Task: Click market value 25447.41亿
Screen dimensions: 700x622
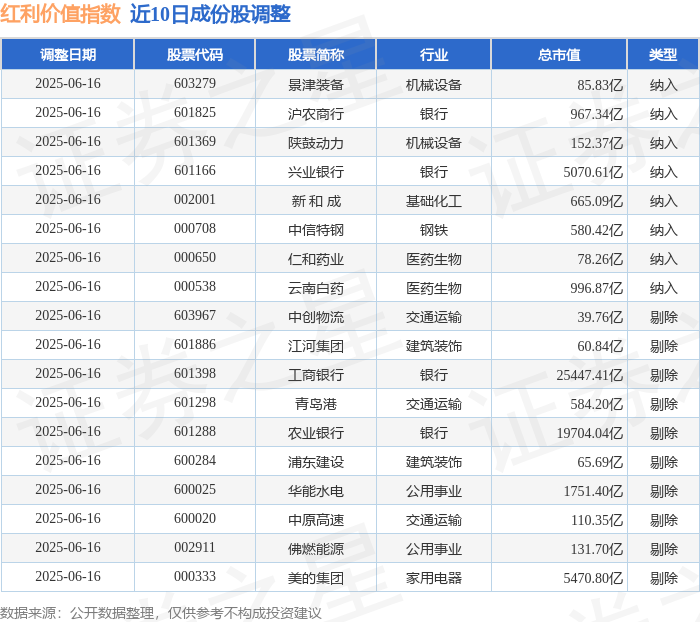Action: point(589,375)
